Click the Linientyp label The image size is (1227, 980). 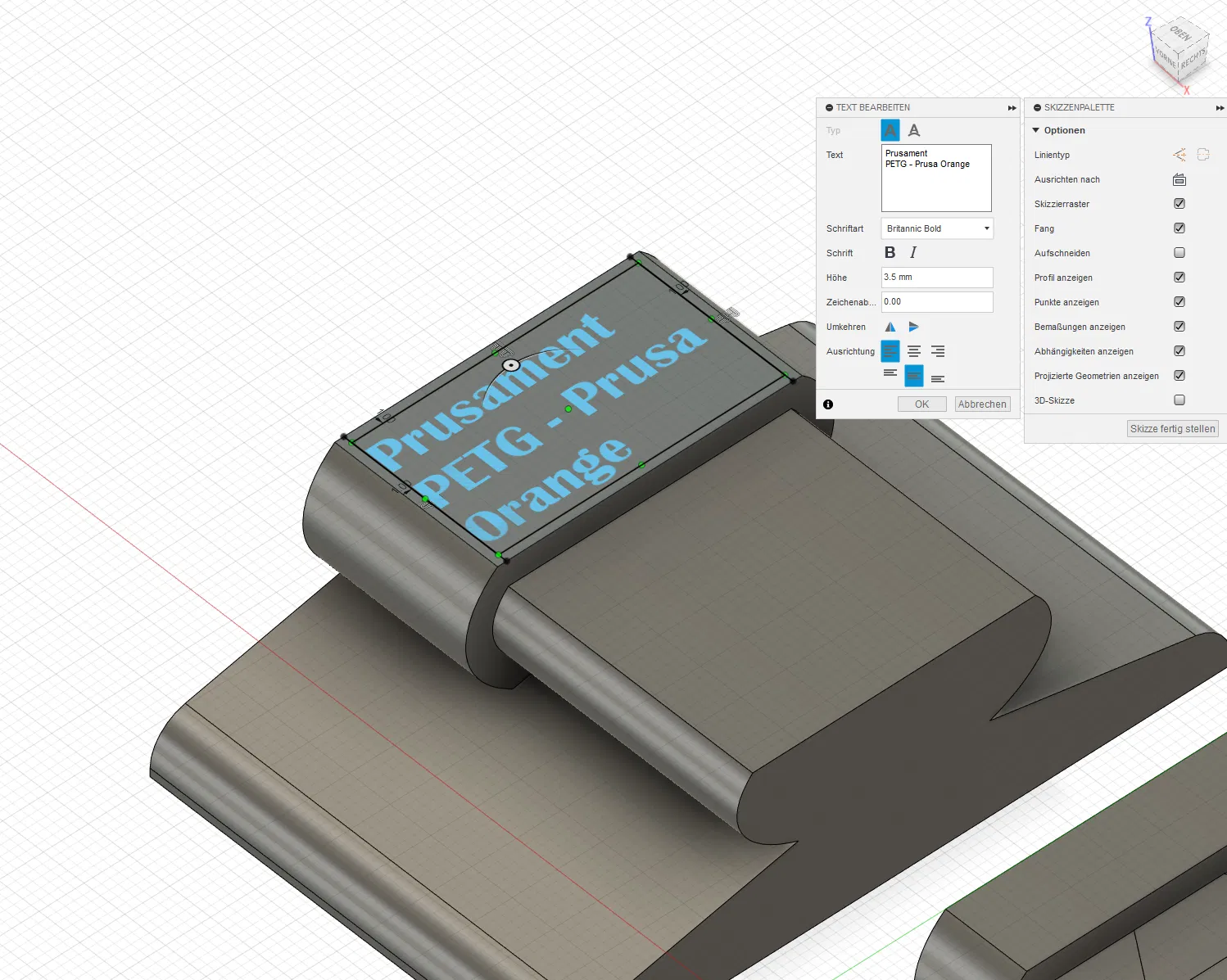1052,155
